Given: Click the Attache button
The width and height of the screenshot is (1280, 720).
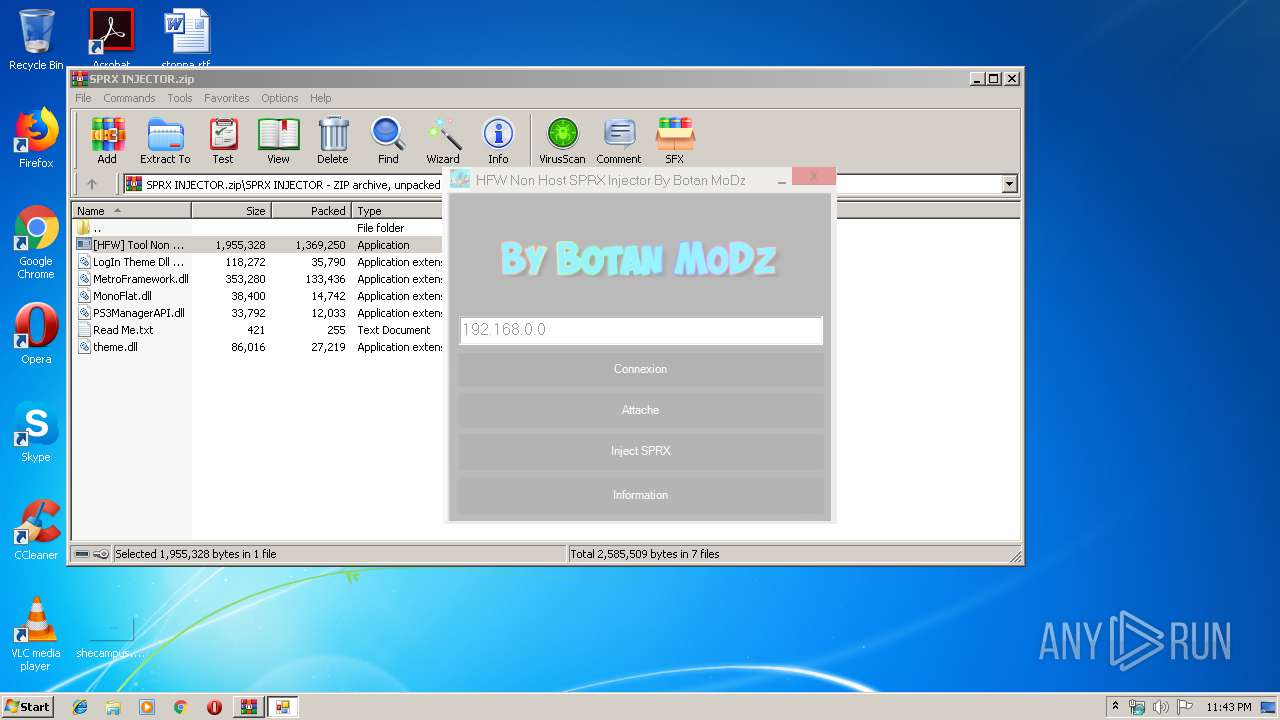Looking at the screenshot, I should pos(641,410).
